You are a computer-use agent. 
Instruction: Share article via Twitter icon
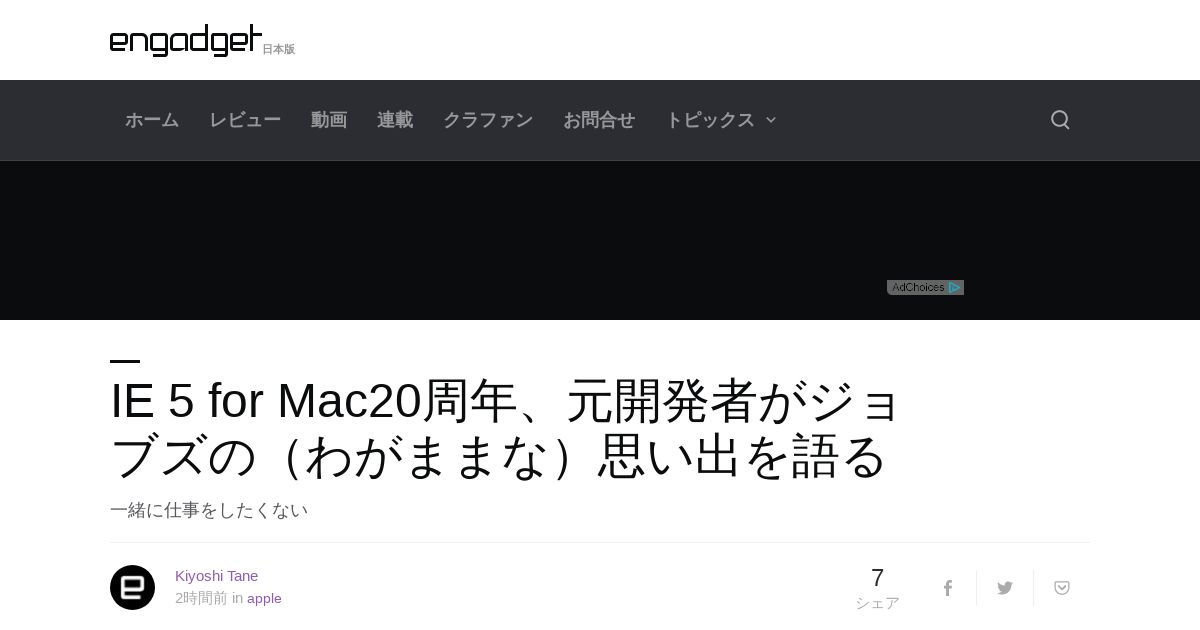pos(1005,588)
